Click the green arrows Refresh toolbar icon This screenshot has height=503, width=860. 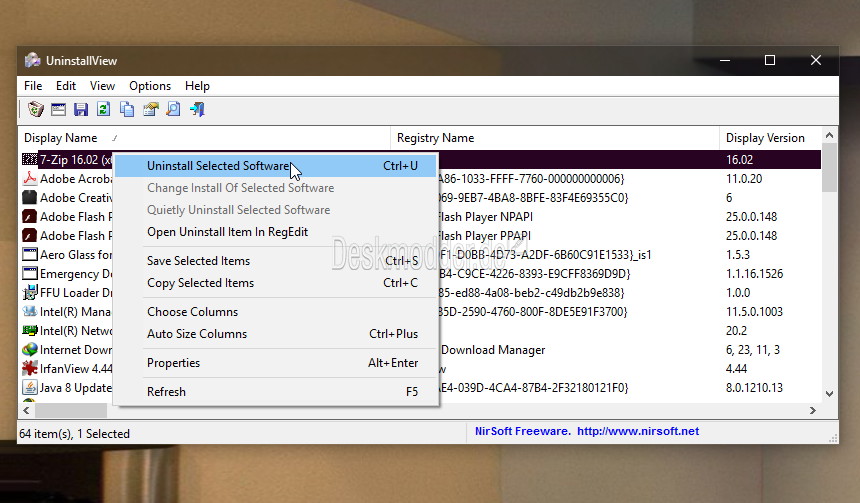(104, 109)
